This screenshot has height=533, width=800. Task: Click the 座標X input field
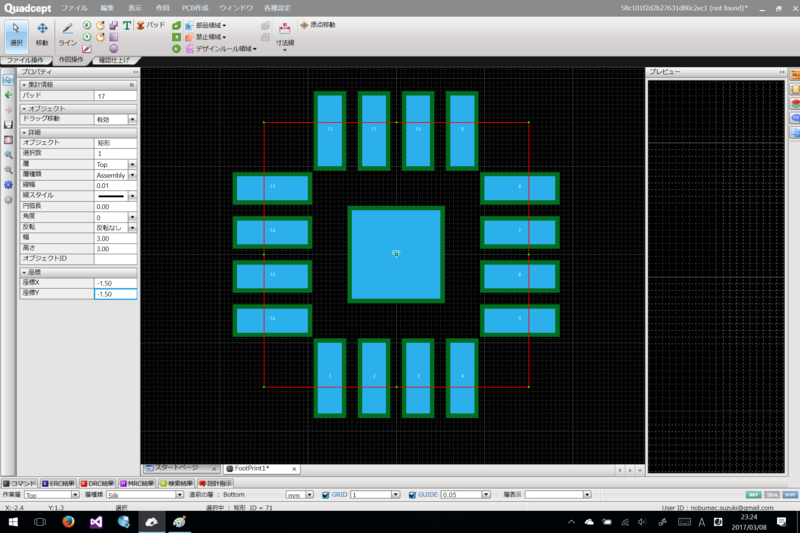click(115, 283)
